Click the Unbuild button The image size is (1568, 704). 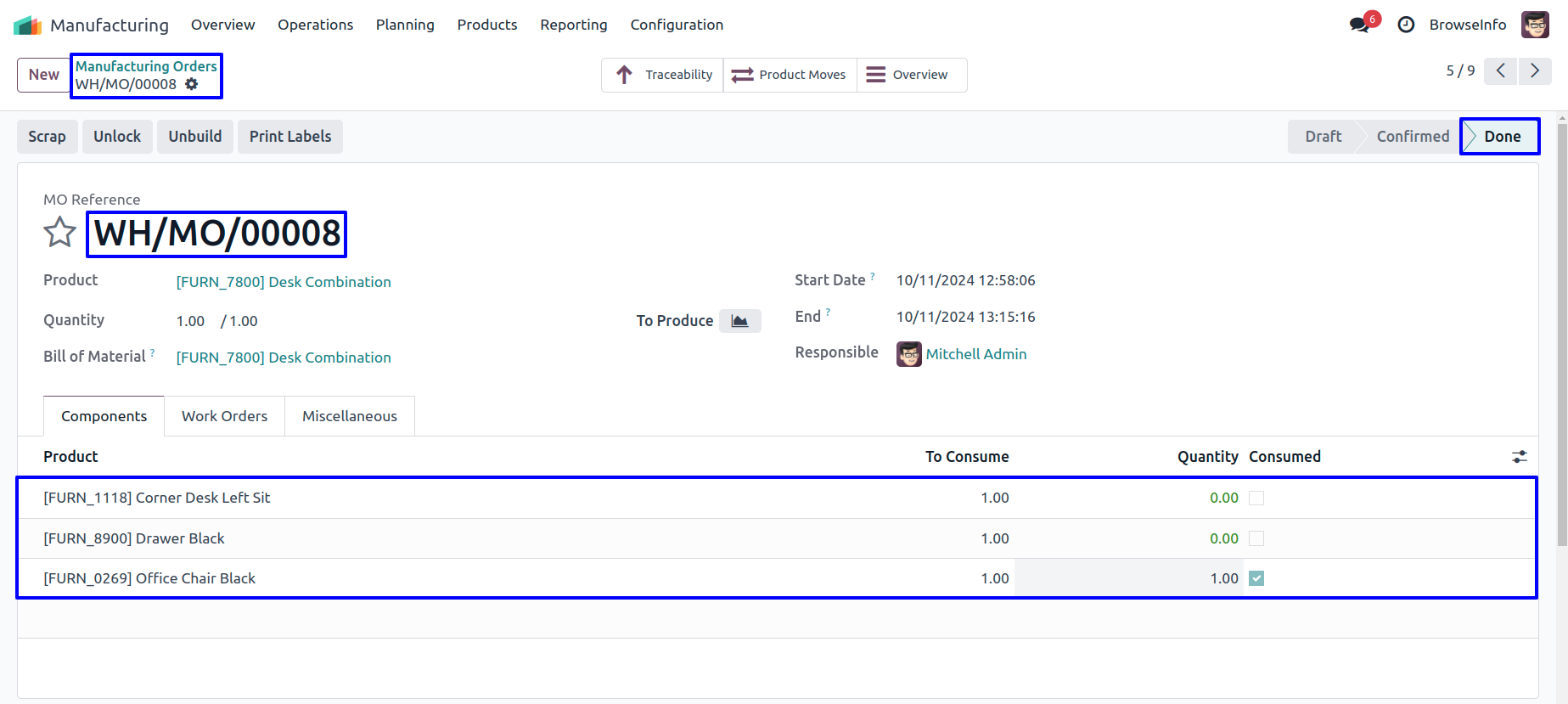194,137
